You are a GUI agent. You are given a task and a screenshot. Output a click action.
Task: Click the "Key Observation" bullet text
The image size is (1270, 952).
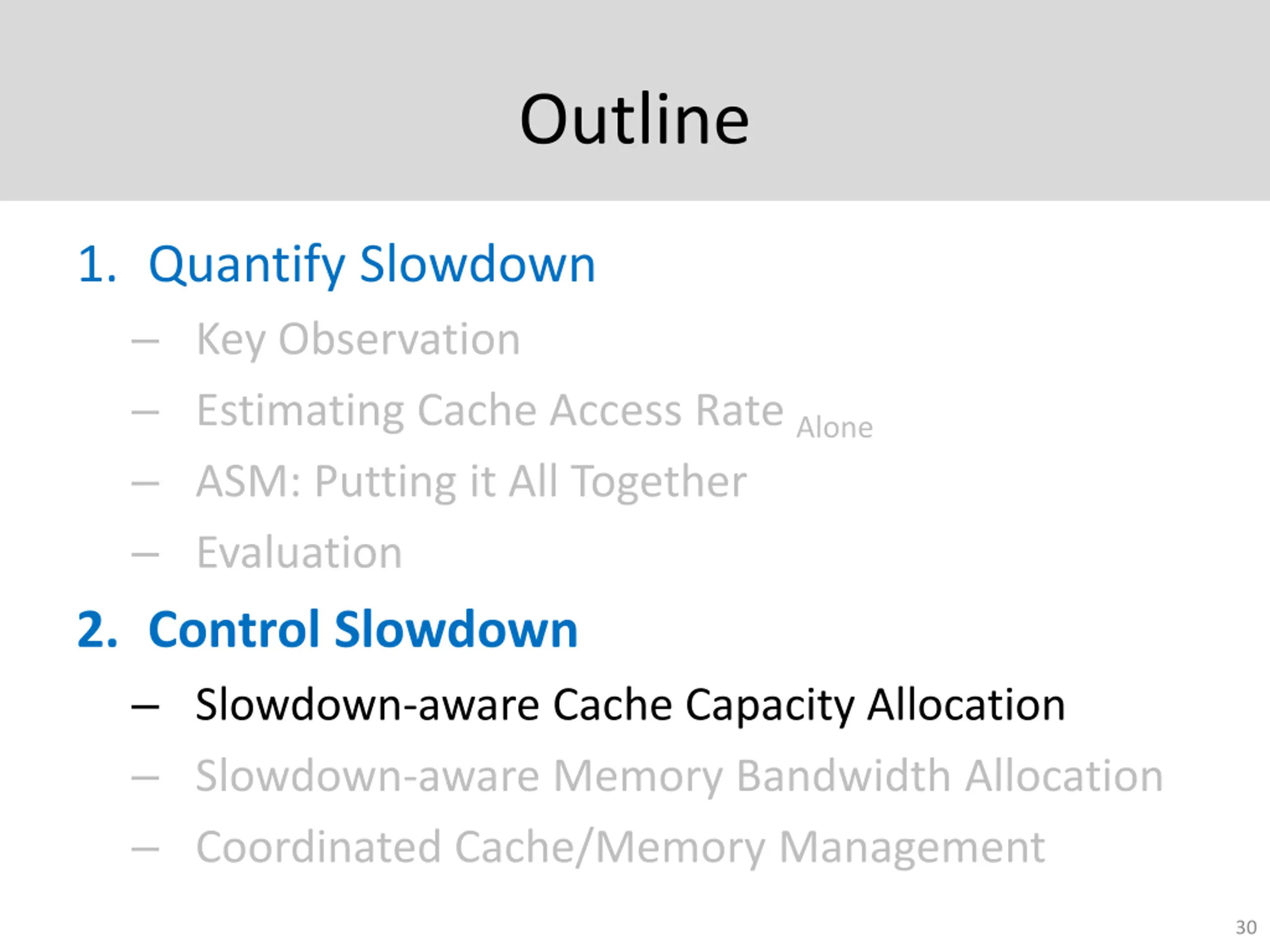pyautogui.click(x=358, y=339)
